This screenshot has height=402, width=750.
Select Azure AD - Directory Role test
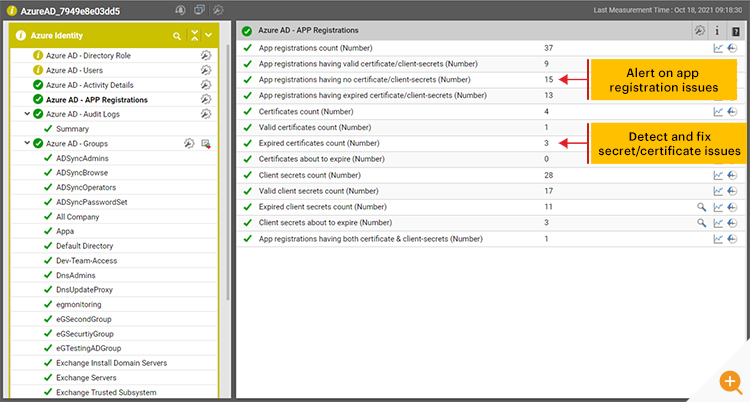coord(88,56)
